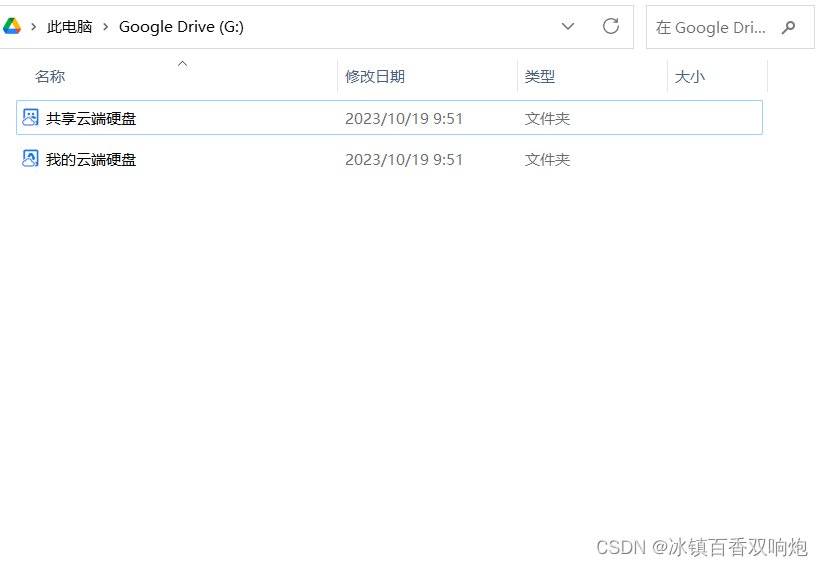Screen dimensions: 823x567
Task: Open the address bar history dropdown
Action: click(x=567, y=26)
